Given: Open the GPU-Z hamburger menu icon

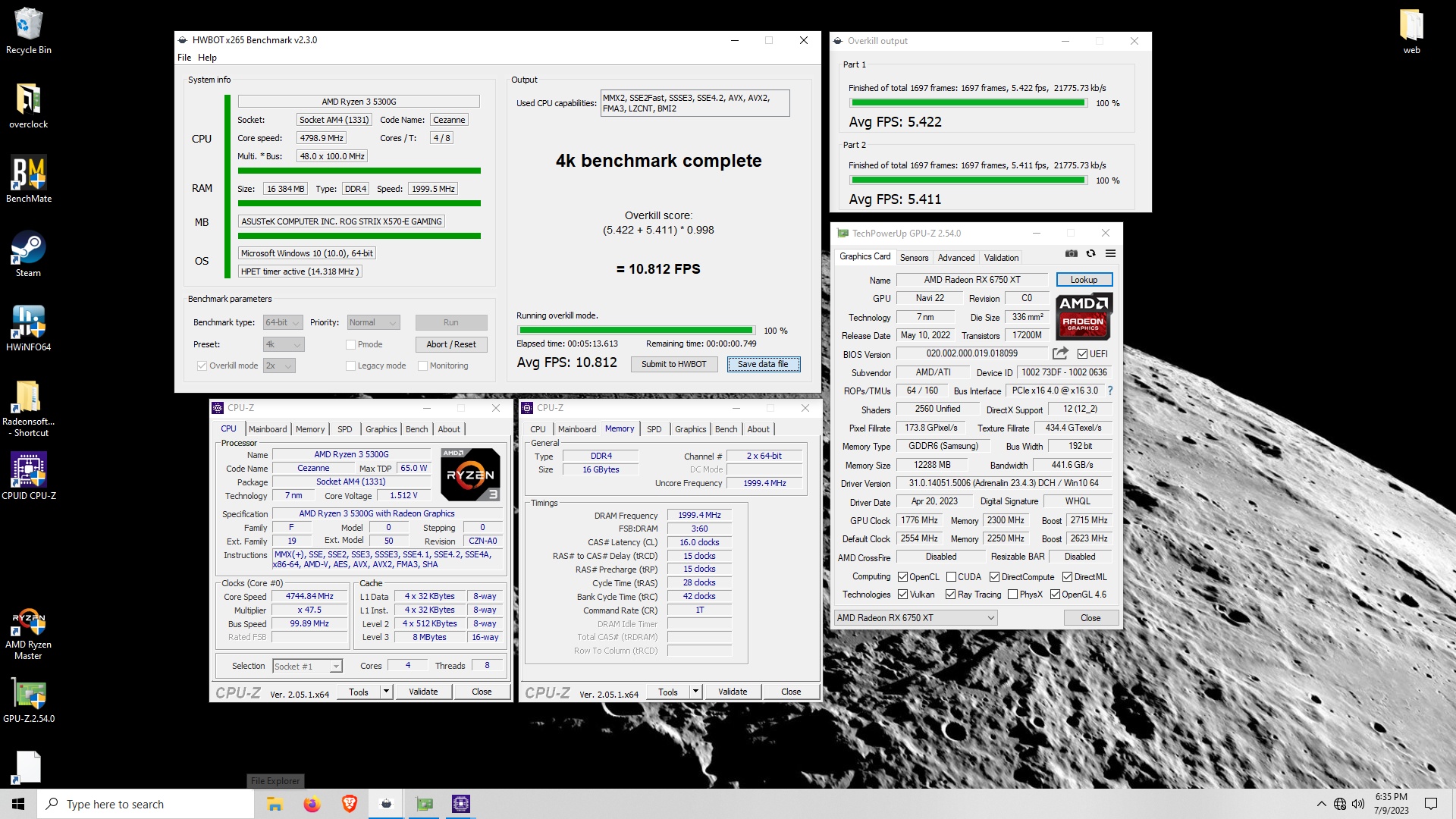Looking at the screenshot, I should (x=1110, y=253).
